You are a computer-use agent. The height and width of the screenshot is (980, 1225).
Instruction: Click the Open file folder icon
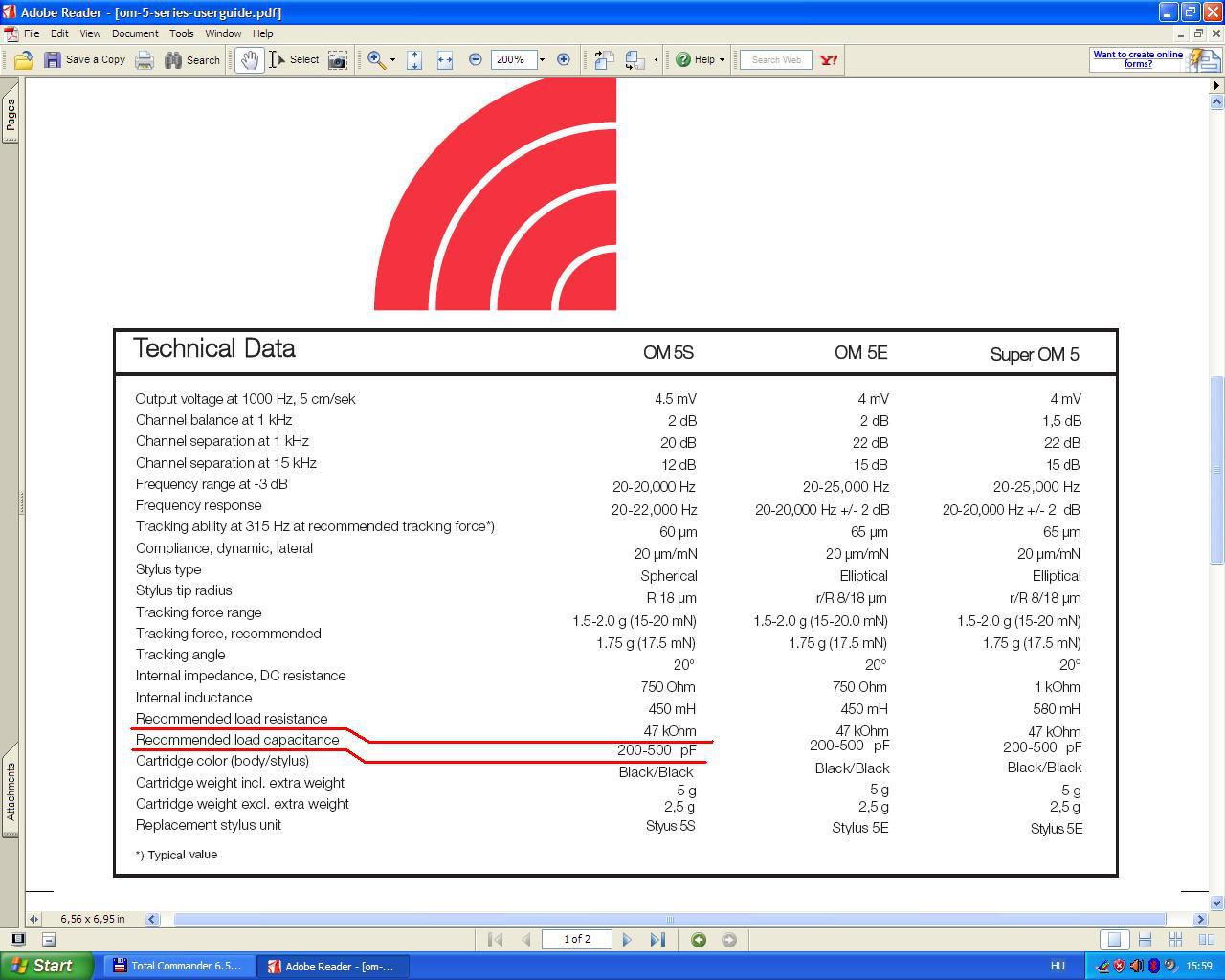click(x=23, y=60)
